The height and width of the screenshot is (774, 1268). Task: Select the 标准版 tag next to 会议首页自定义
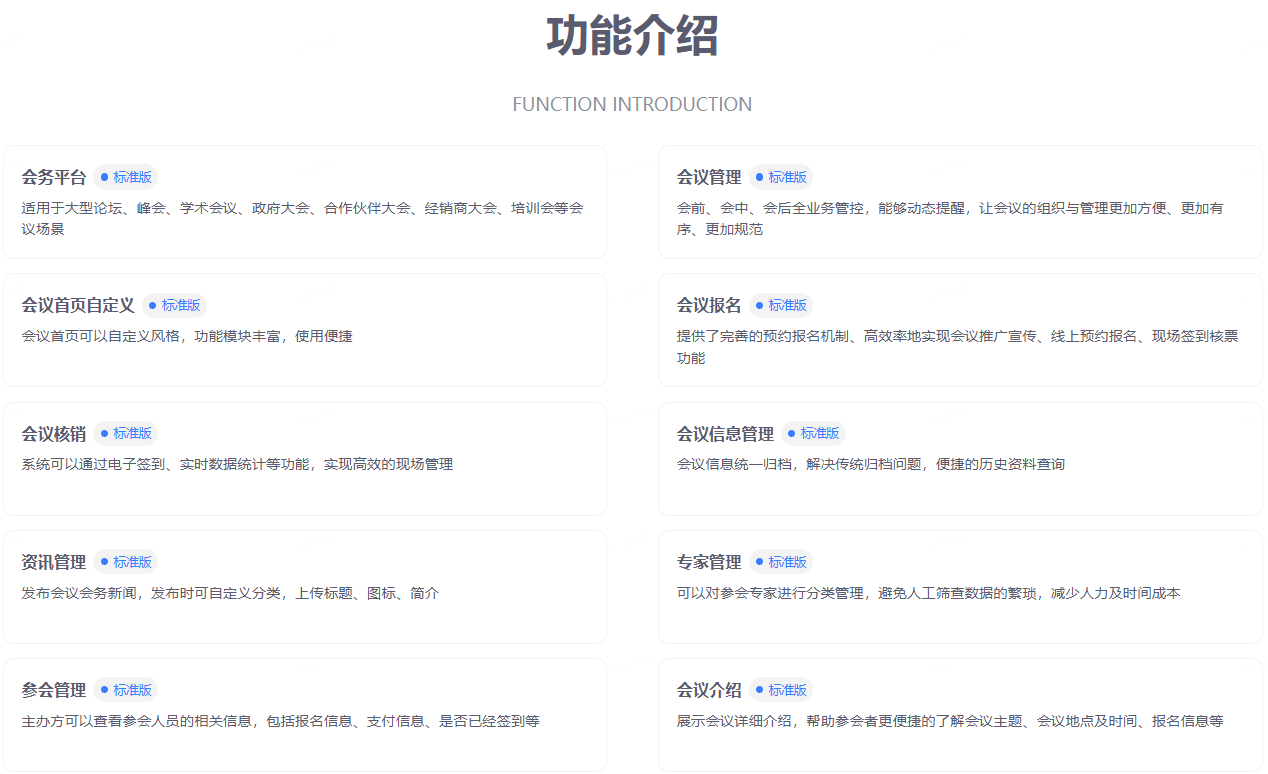(175, 305)
